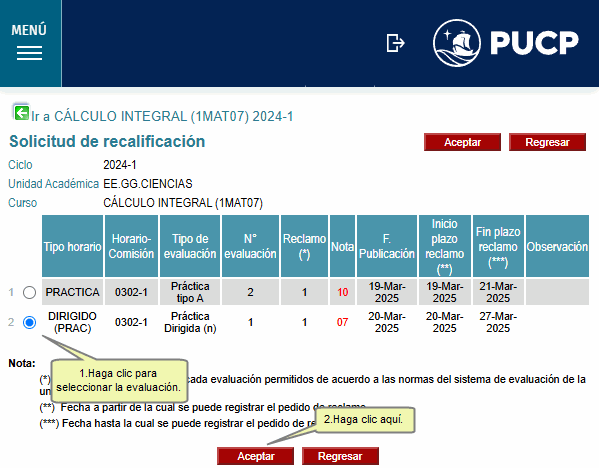Click the logout door-arrow icon
The image size is (599, 468).
click(395, 43)
